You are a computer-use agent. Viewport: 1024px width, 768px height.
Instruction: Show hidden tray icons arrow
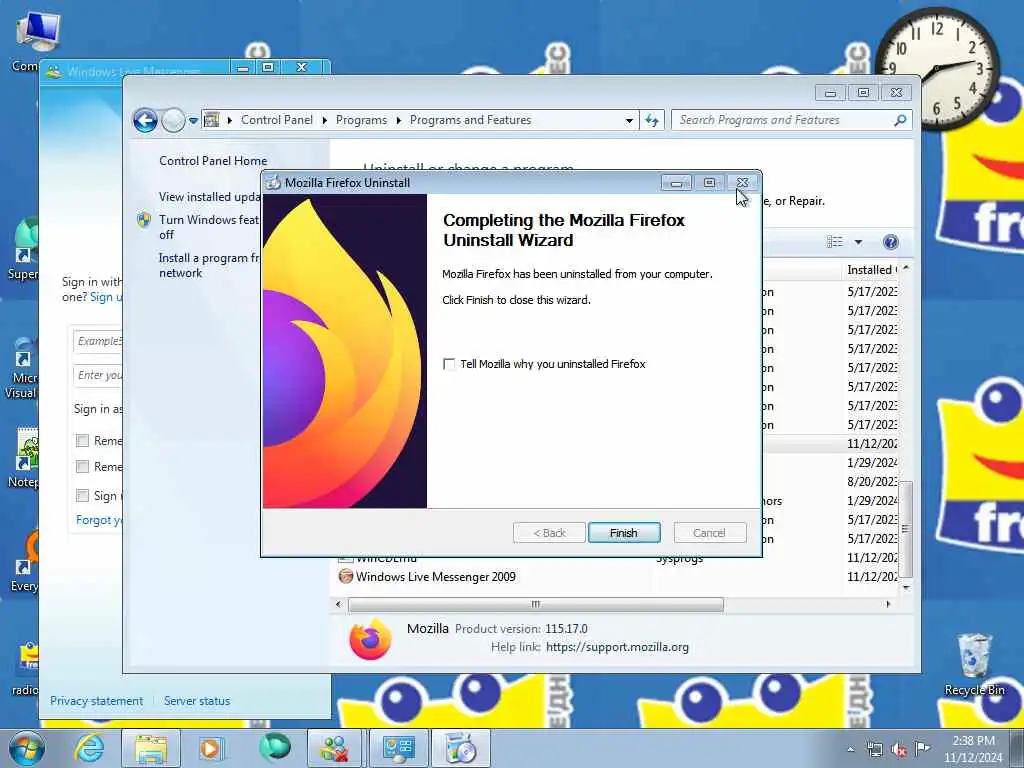[850, 750]
